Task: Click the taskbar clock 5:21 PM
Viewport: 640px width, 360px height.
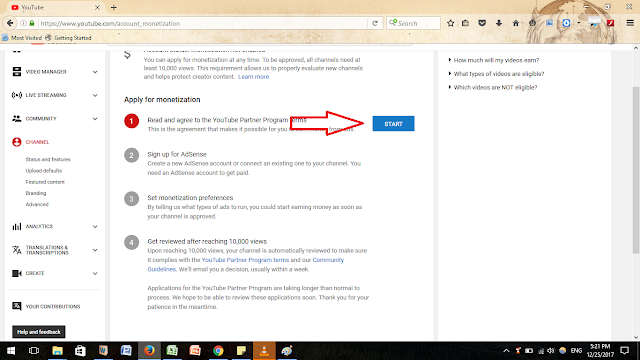Action: tap(600, 351)
